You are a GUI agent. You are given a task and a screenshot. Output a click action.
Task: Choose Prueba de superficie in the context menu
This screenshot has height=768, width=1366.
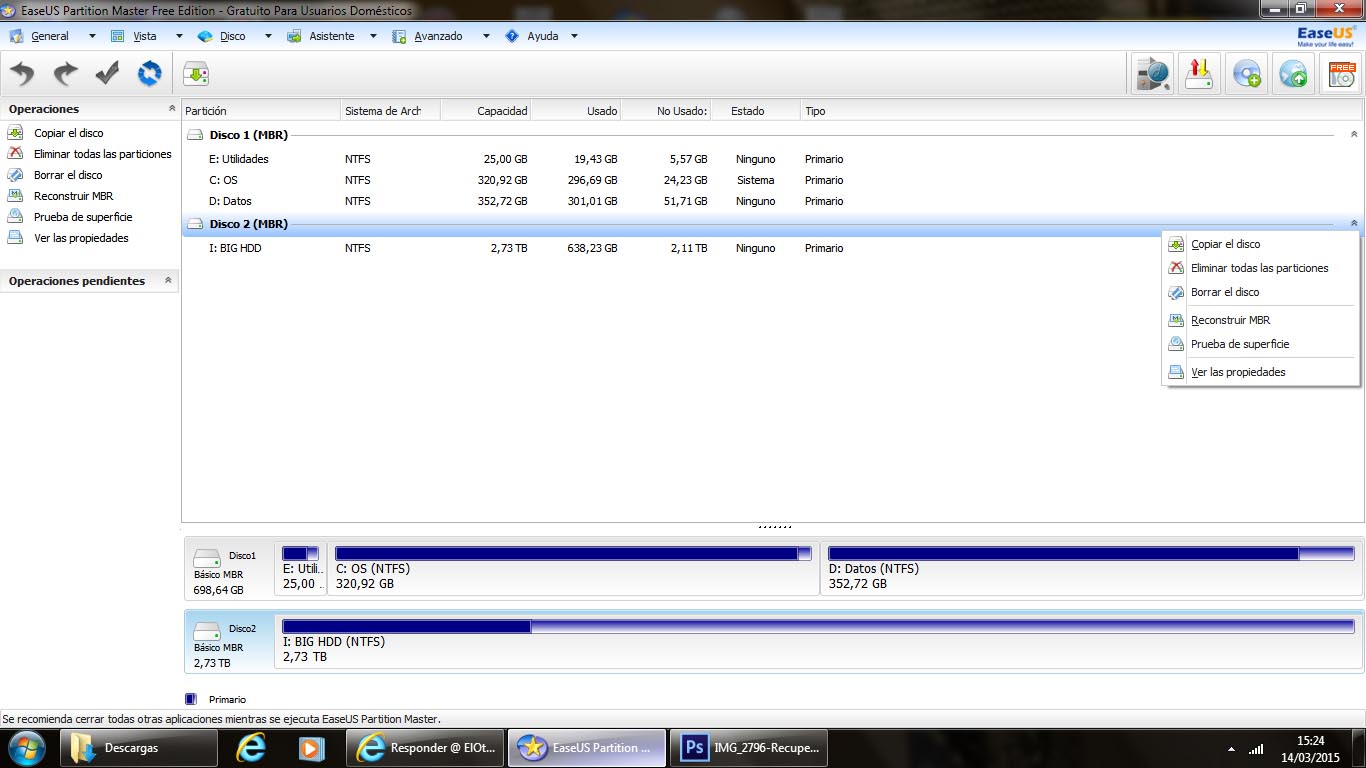(x=1261, y=344)
